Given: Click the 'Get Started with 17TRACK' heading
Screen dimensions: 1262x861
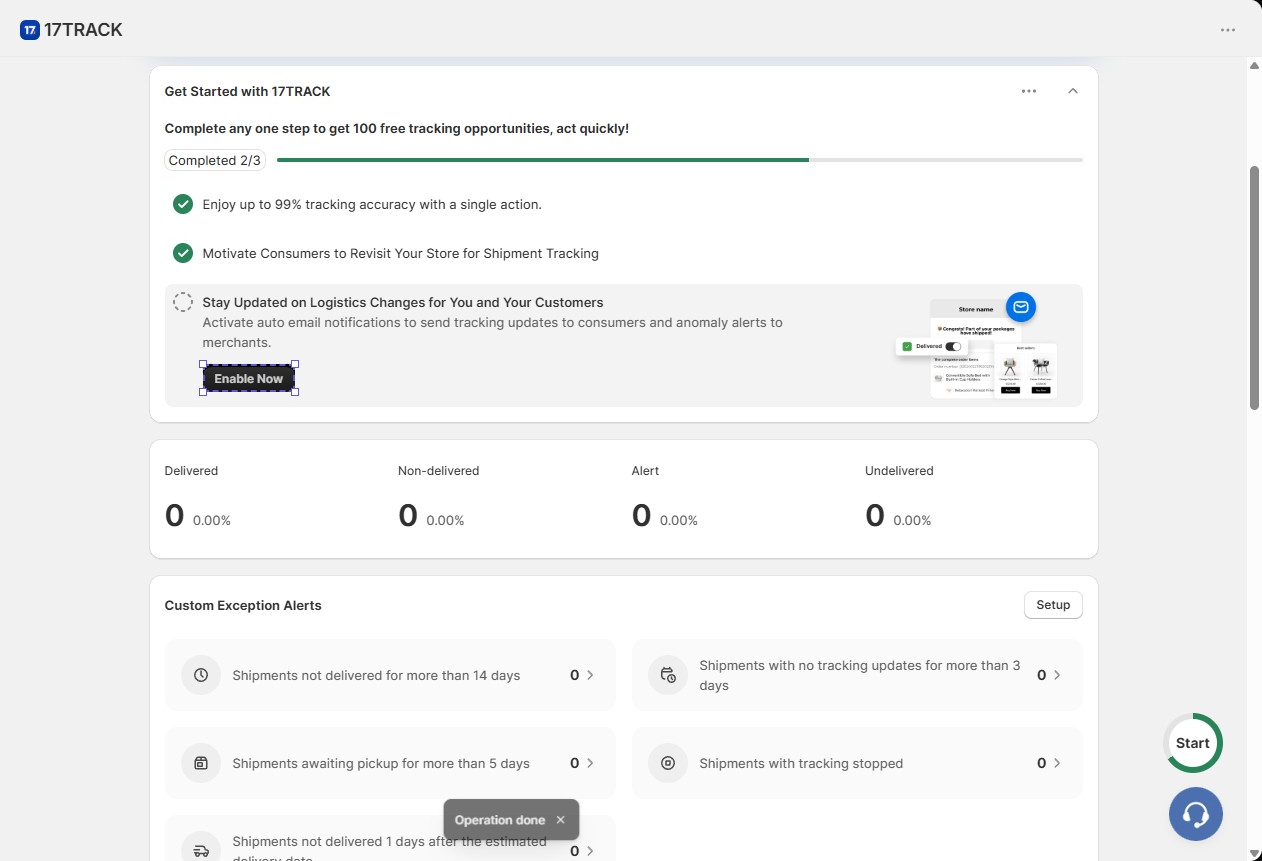Looking at the screenshot, I should (x=247, y=91).
